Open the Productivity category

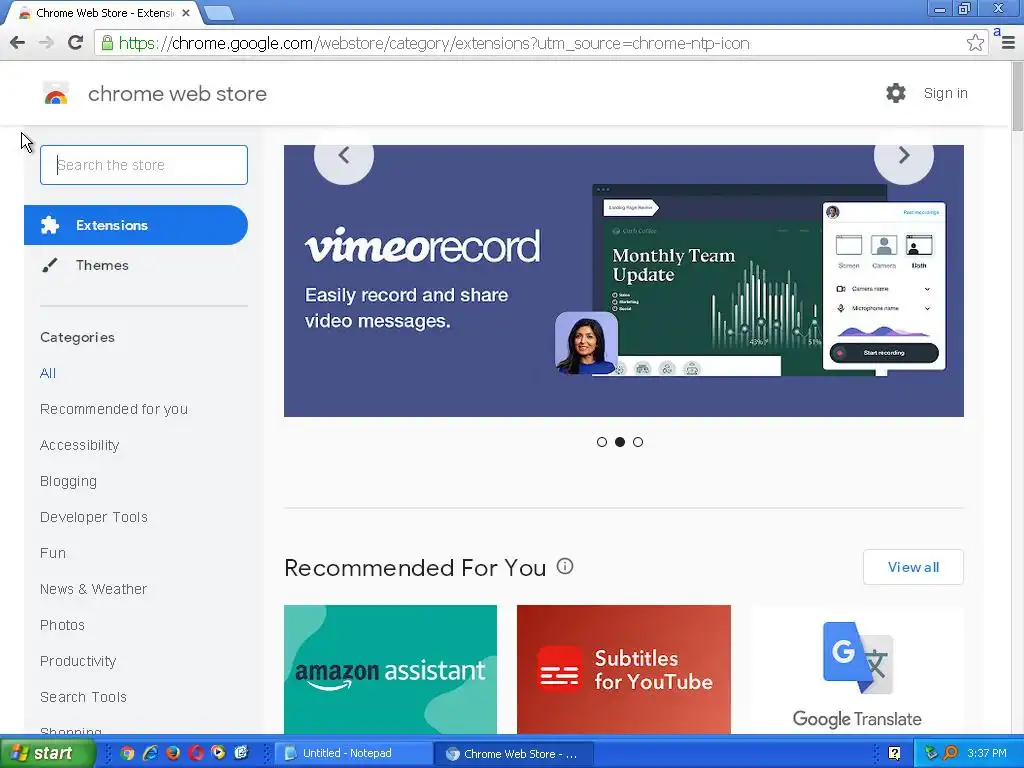pyautogui.click(x=78, y=661)
